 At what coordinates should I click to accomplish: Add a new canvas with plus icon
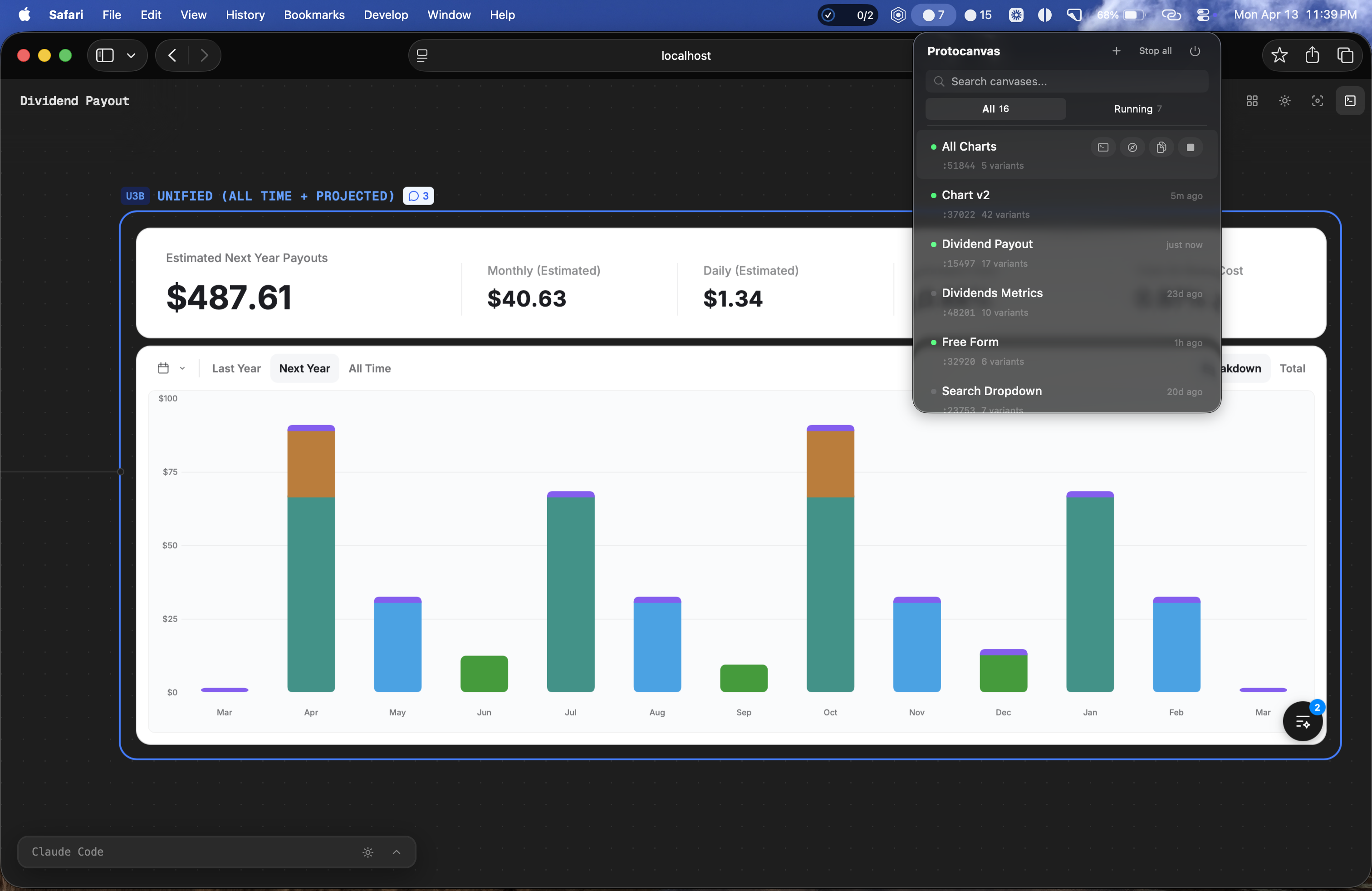click(x=1116, y=51)
